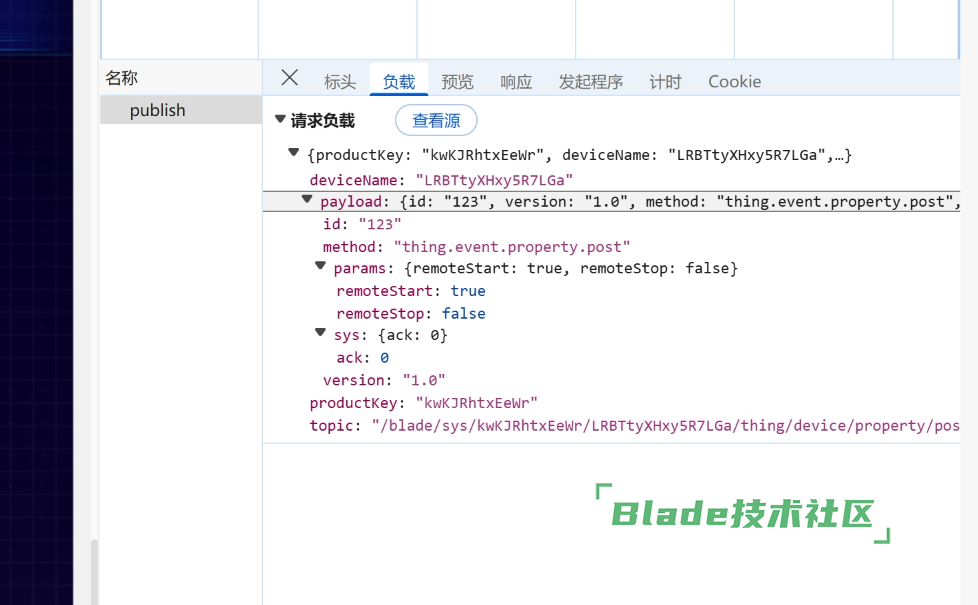Open the 预览 tab
Screen dimensions: 978x605
pyautogui.click(x=458, y=82)
